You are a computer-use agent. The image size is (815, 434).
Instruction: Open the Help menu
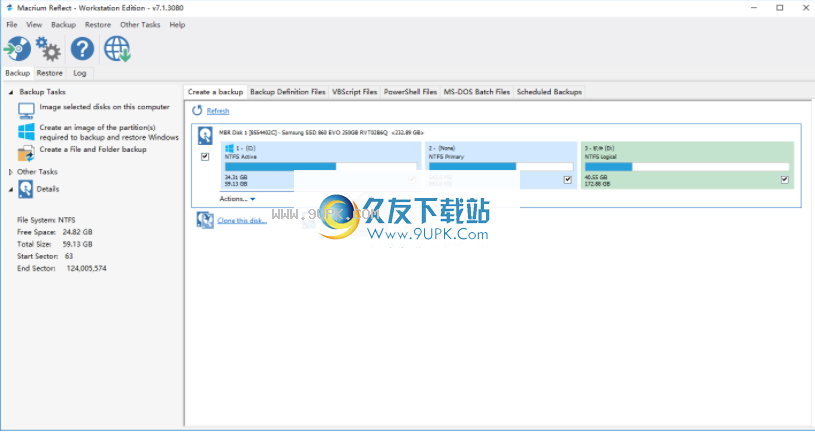[177, 24]
